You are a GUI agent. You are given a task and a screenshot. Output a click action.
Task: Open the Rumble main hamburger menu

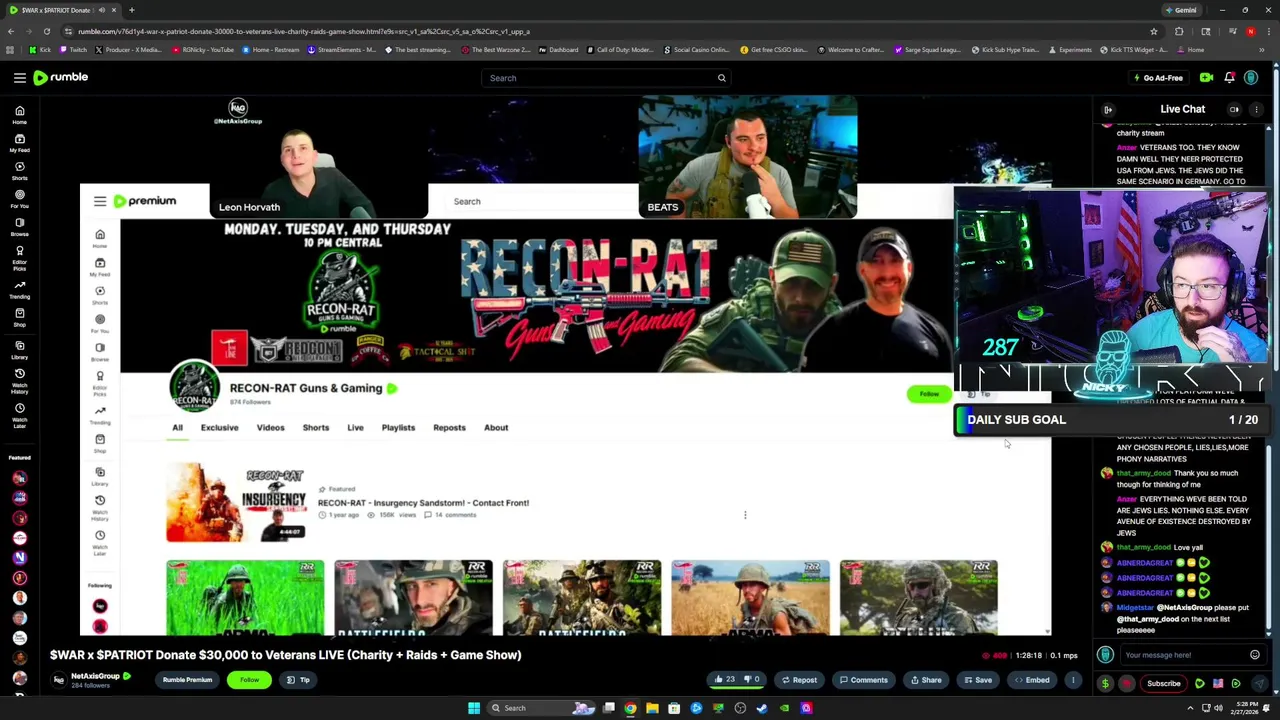pyautogui.click(x=19, y=77)
